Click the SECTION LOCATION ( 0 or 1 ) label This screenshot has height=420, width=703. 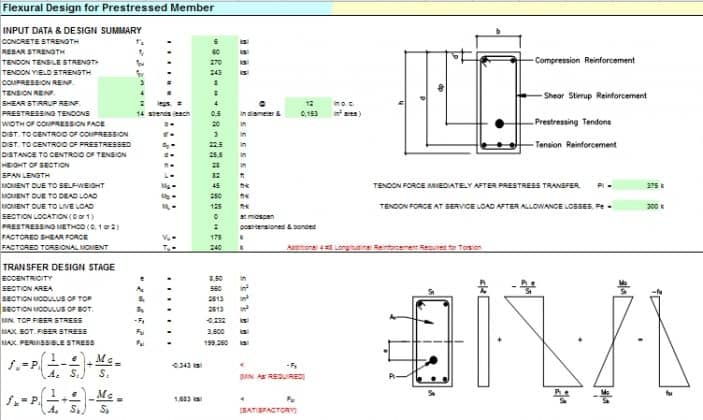48,216
